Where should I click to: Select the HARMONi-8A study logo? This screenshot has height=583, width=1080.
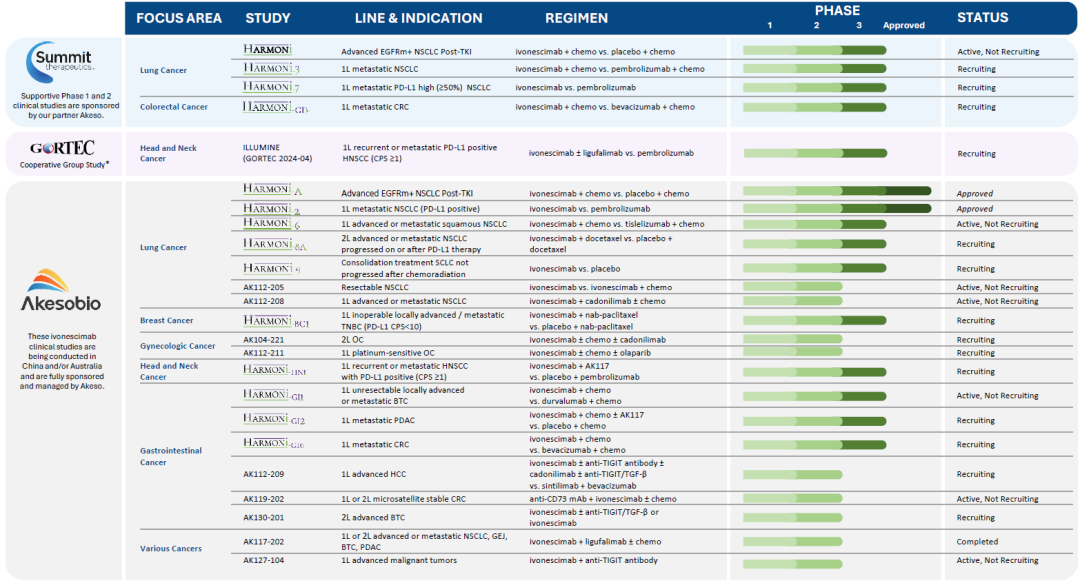(x=275, y=244)
